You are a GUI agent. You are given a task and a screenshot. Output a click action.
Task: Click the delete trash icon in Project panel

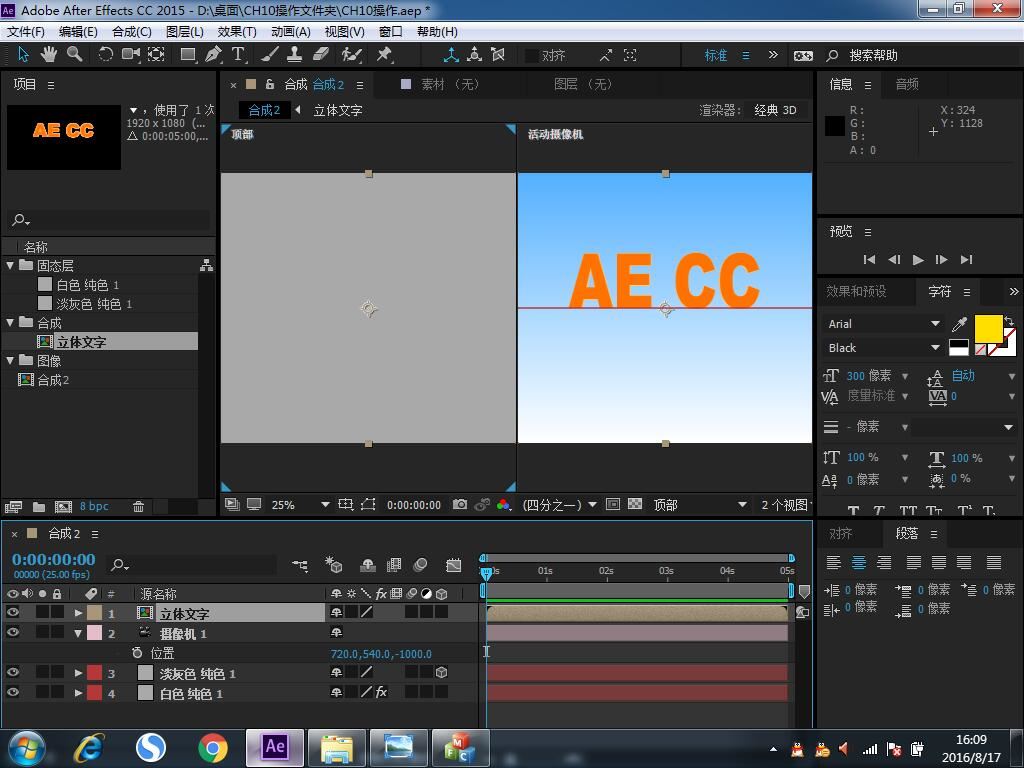tap(138, 506)
